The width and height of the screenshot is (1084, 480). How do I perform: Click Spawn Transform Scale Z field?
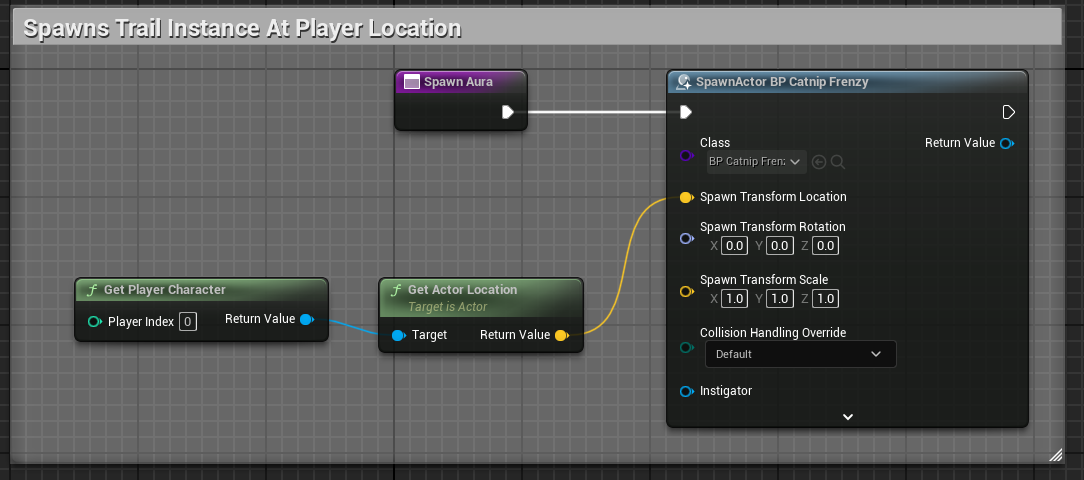coord(825,299)
